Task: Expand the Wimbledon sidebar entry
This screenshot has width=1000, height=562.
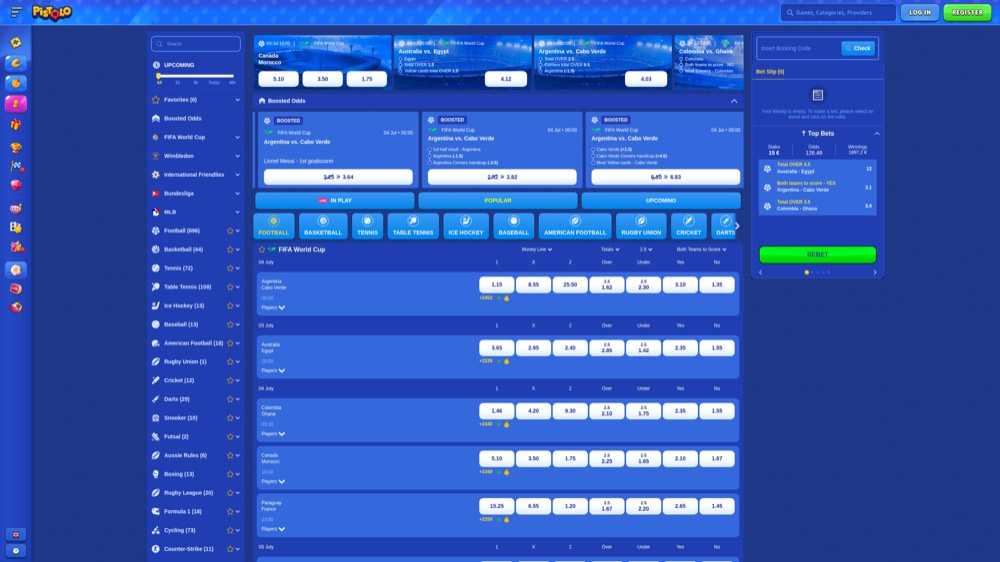Action: pos(237,156)
